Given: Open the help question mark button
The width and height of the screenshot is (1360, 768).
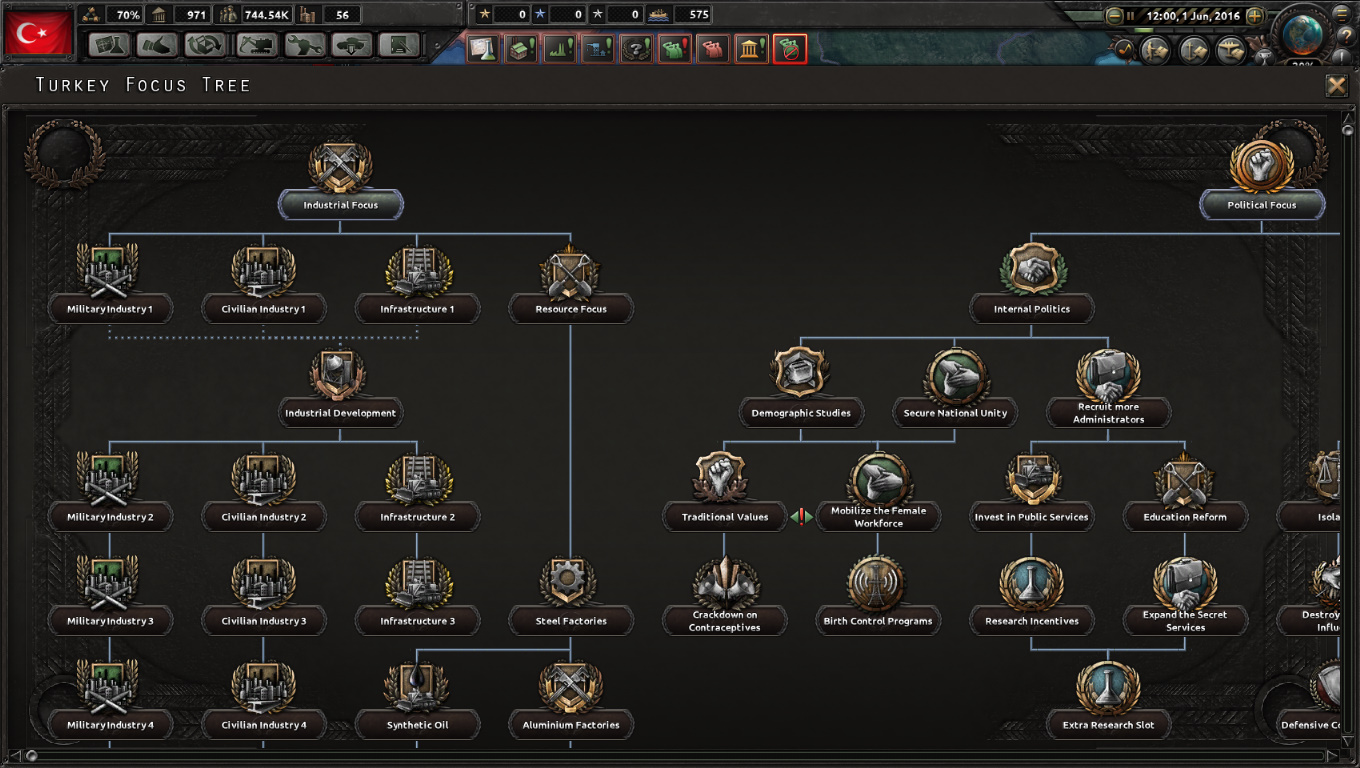Looking at the screenshot, I should pos(1345,37).
